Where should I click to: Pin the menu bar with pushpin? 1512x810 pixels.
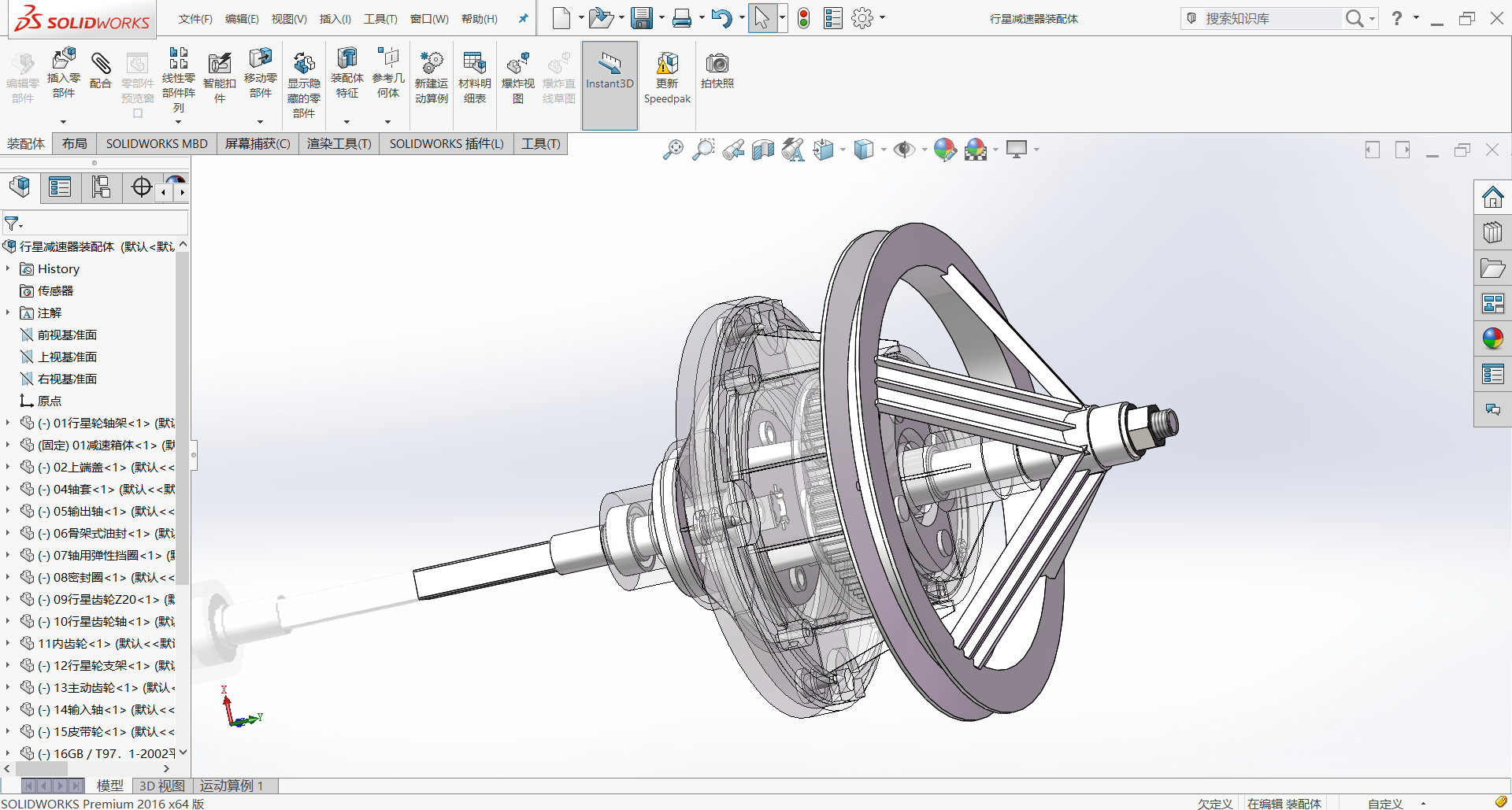tap(523, 19)
